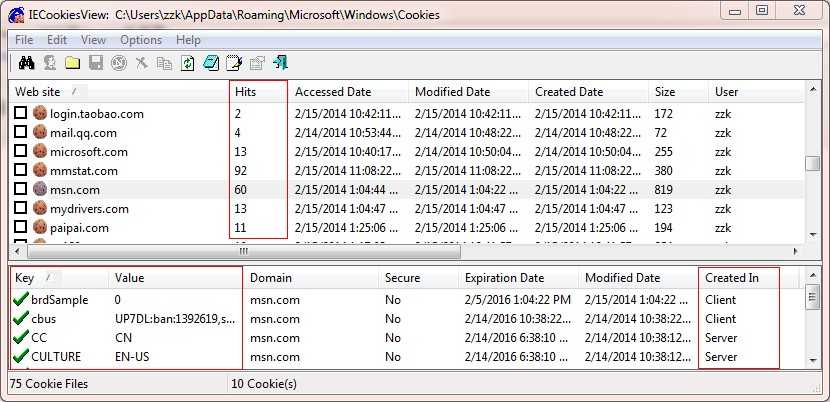The image size is (830, 402).
Task: Click '2/5/2016 1:04:22 PM' expiration date cell
Action: coord(518,300)
